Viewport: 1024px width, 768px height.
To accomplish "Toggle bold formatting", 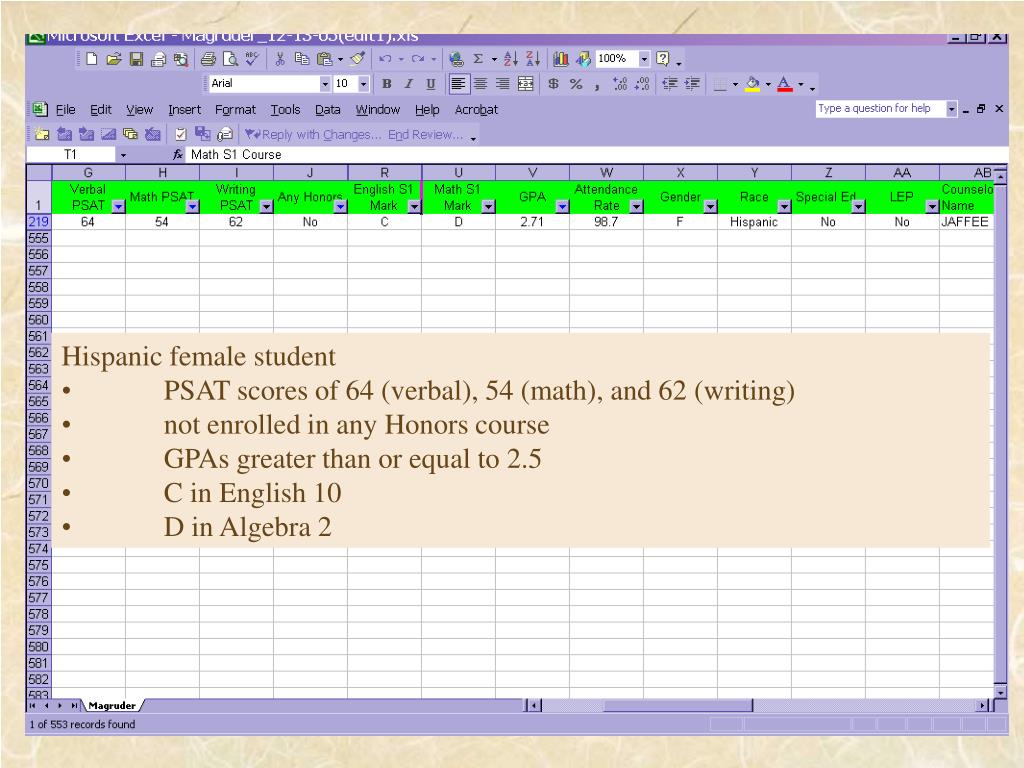I will [x=387, y=84].
